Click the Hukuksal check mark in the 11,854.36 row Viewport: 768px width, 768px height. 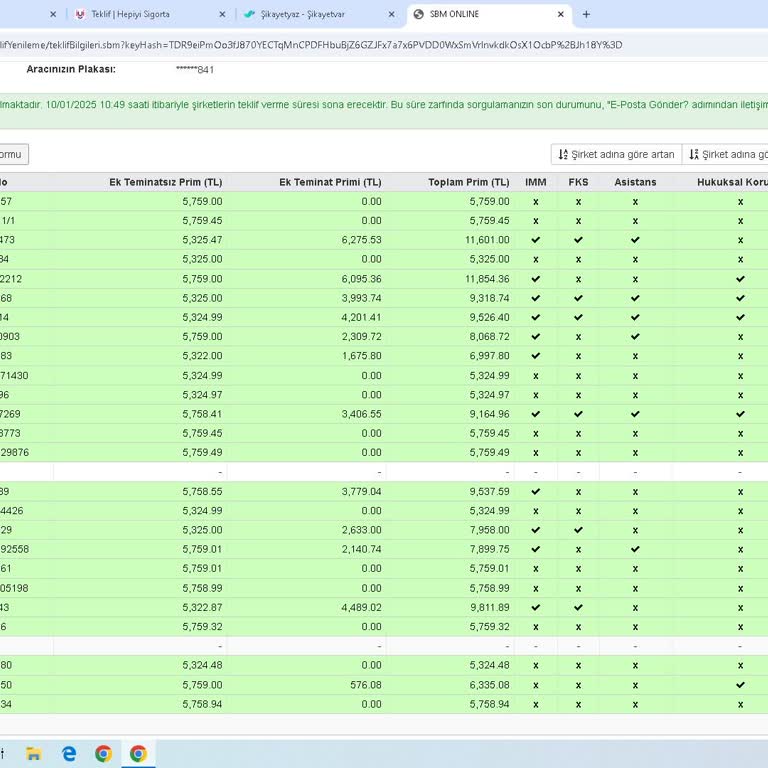[740, 279]
